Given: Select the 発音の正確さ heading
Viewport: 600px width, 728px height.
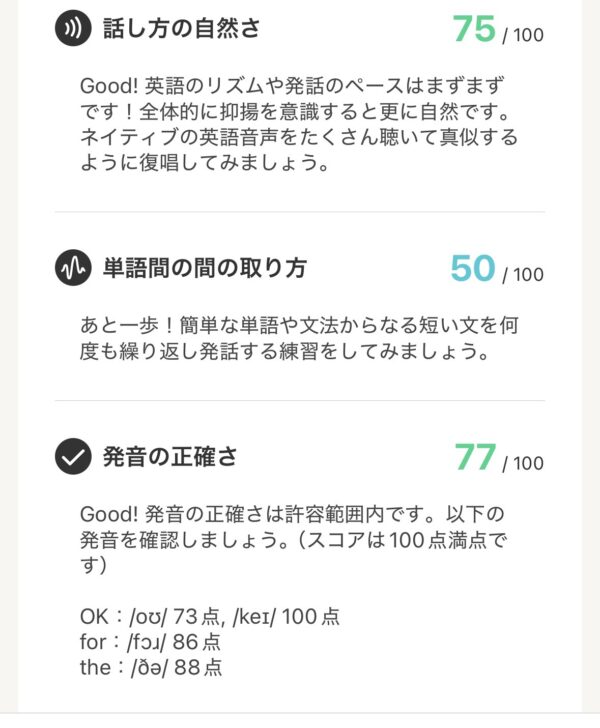Looking at the screenshot, I should click(x=170, y=457).
